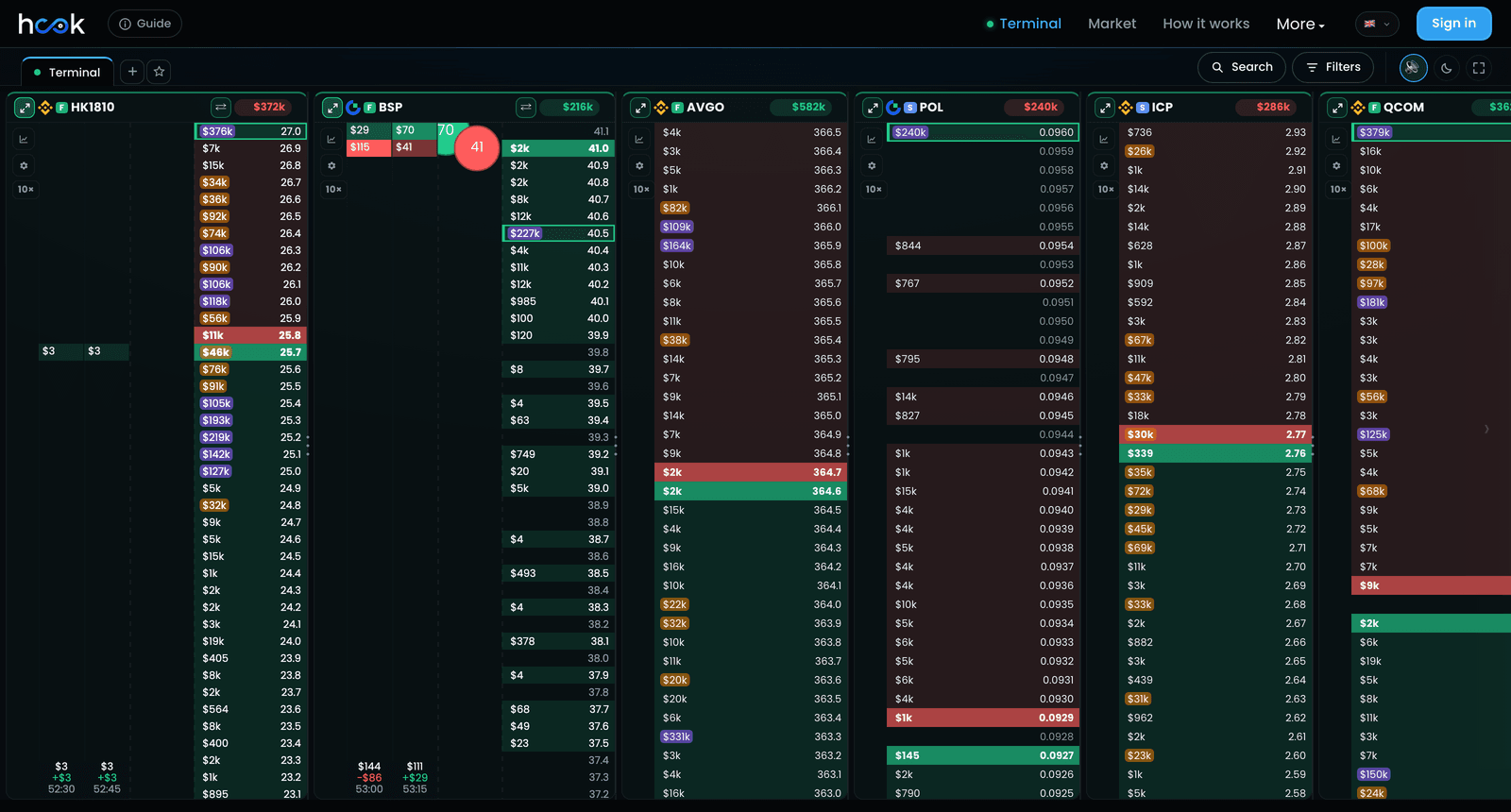
Task: Toggle dark mode with moon icon
Action: coord(1446,68)
